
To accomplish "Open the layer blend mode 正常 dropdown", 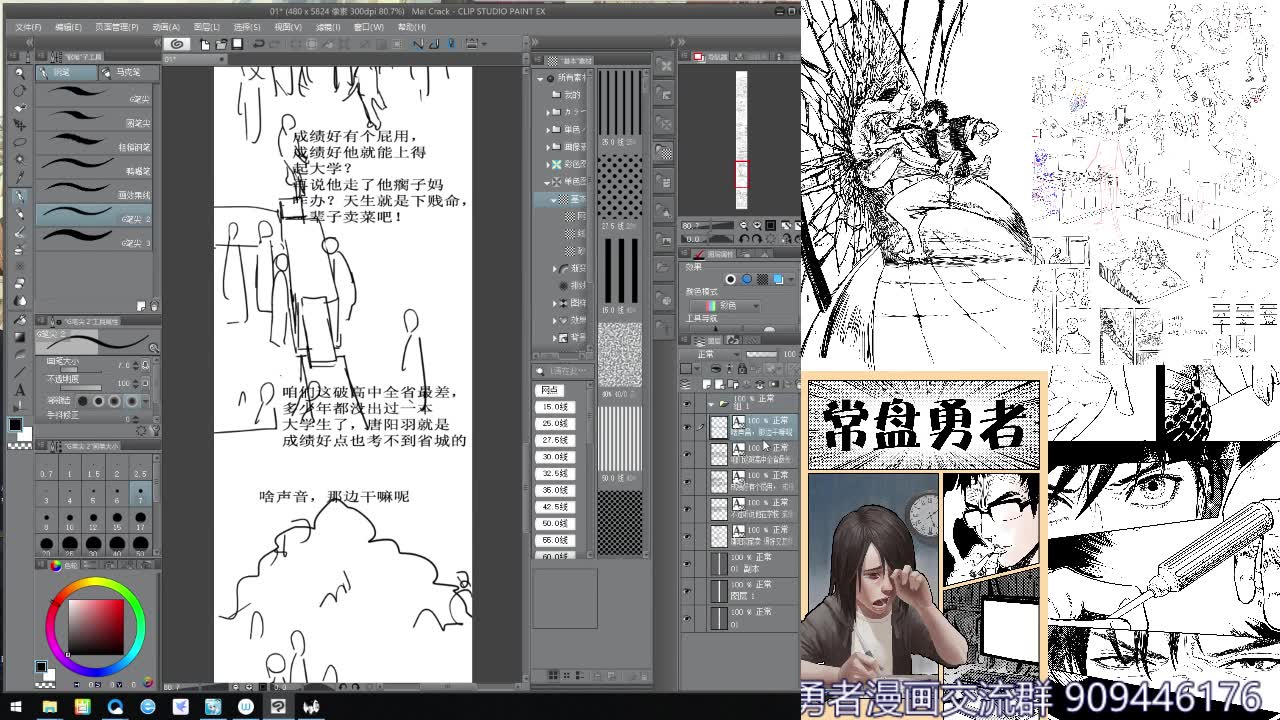I will point(710,354).
